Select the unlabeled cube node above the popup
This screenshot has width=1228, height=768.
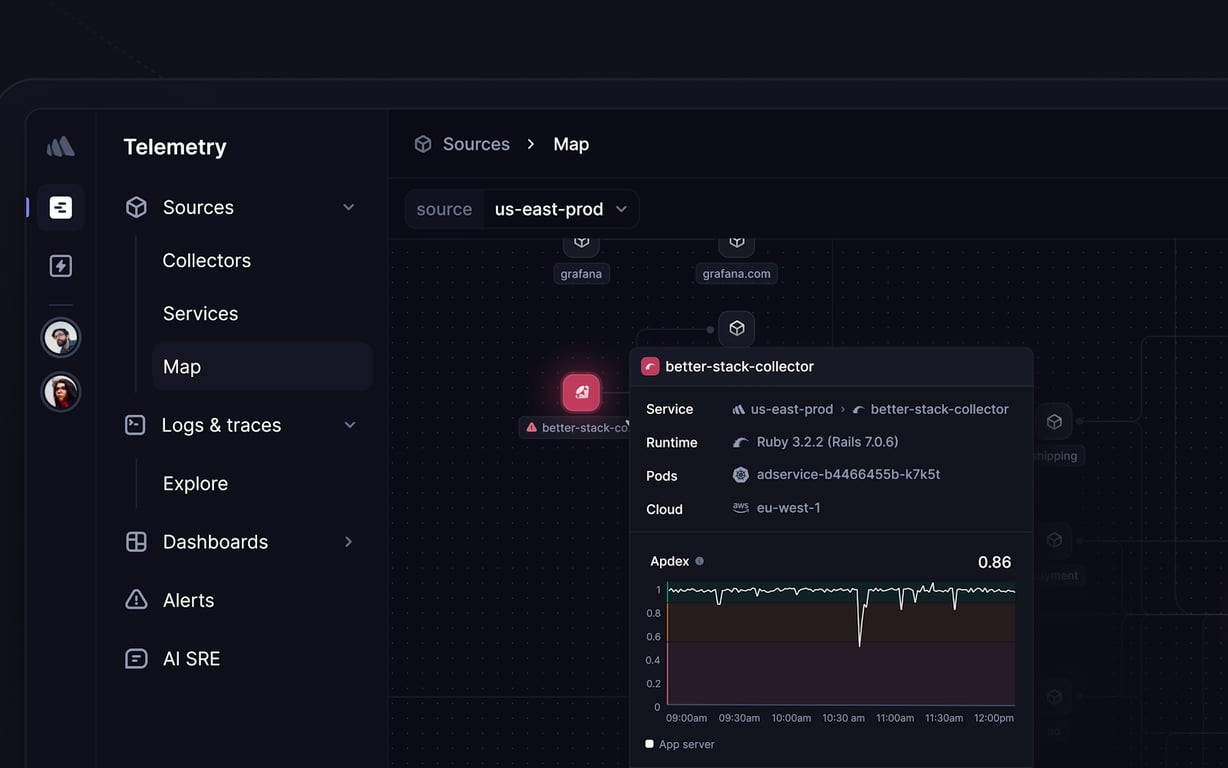(x=737, y=328)
